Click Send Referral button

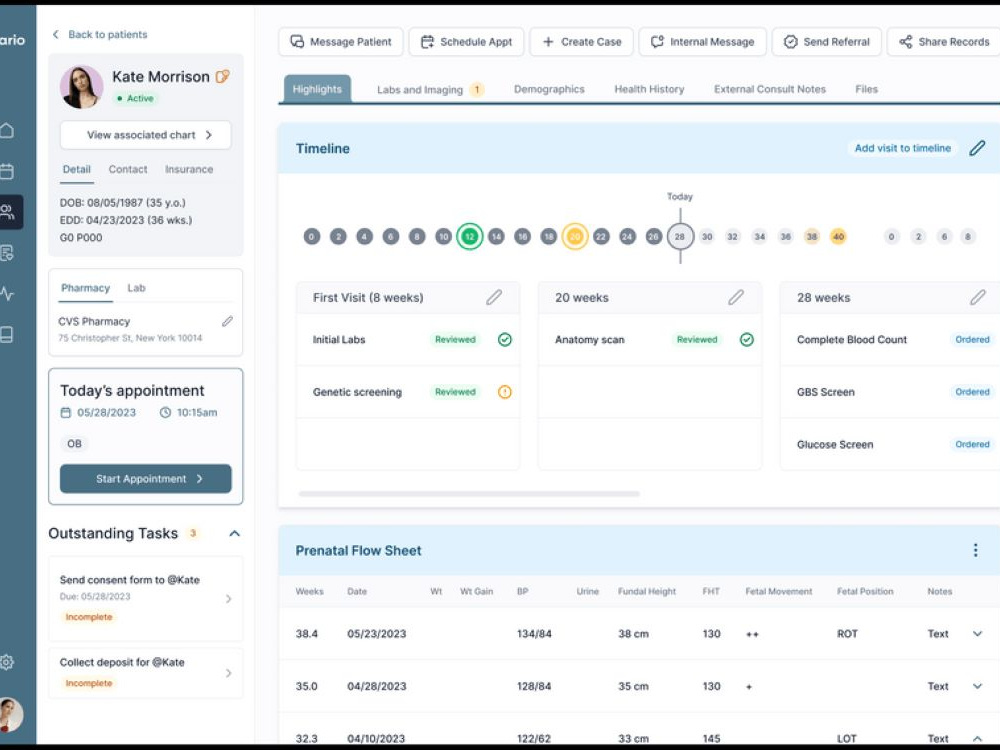pyautogui.click(x=827, y=41)
